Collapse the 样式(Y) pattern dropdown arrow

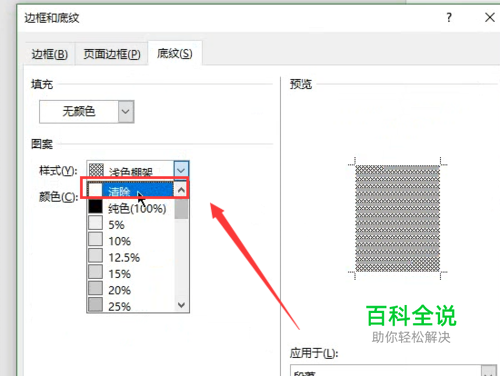[181, 170]
